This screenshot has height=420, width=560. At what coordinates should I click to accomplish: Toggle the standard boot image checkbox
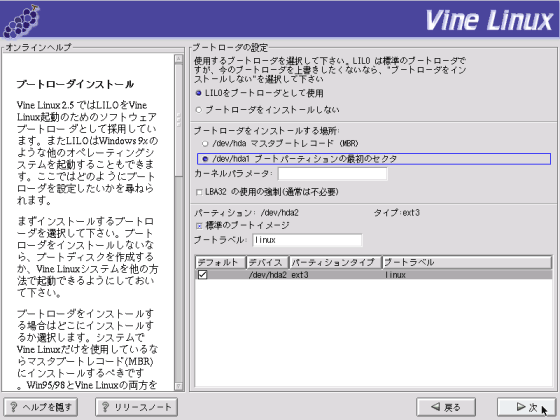coord(199,226)
